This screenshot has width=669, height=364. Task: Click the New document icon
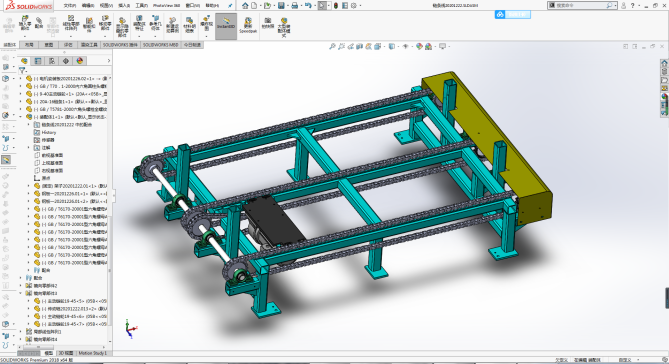pyautogui.click(x=254, y=6)
